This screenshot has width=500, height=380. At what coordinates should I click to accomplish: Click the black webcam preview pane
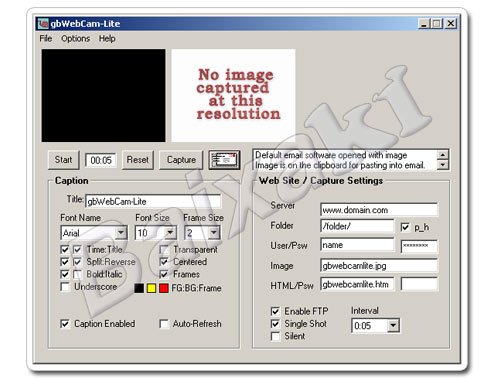click(x=103, y=96)
